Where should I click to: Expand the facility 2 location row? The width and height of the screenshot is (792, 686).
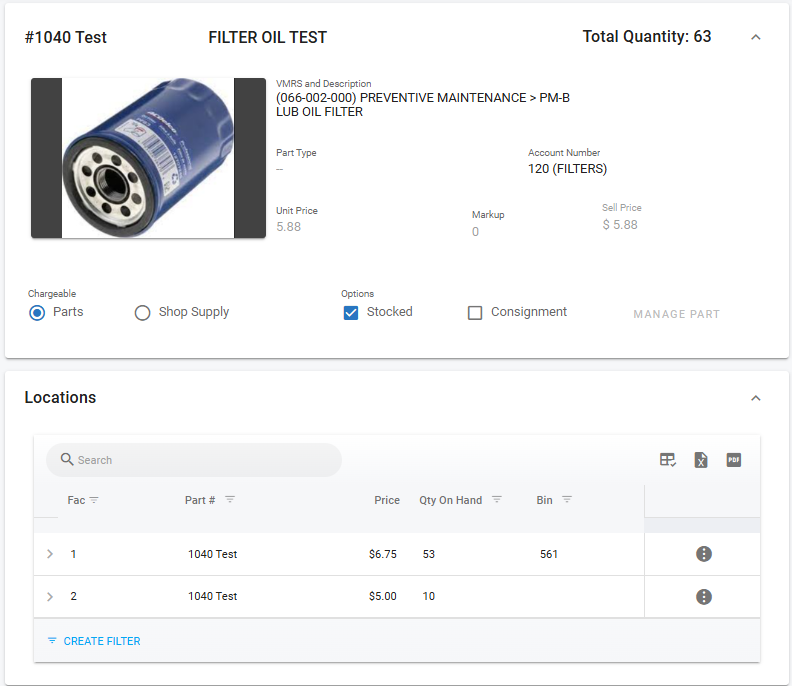tap(50, 597)
